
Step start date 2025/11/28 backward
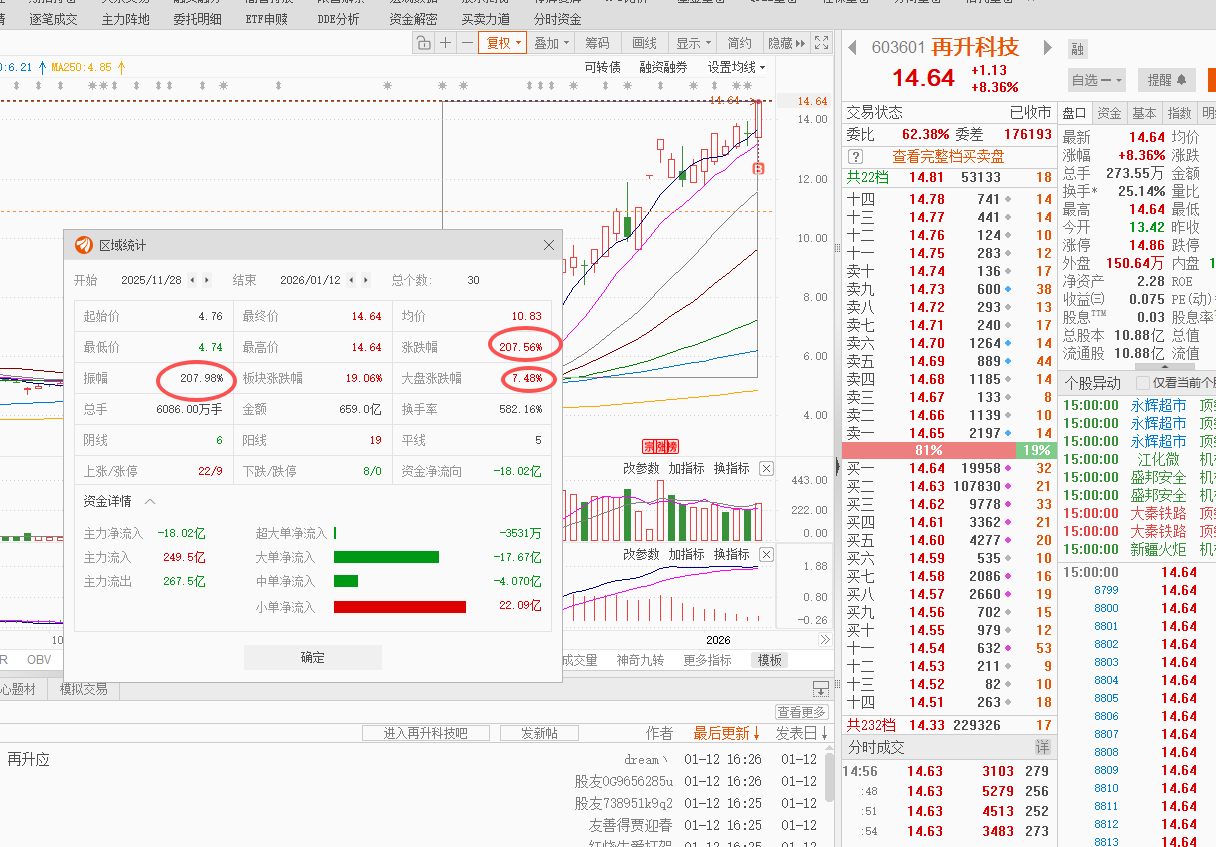coord(193,281)
